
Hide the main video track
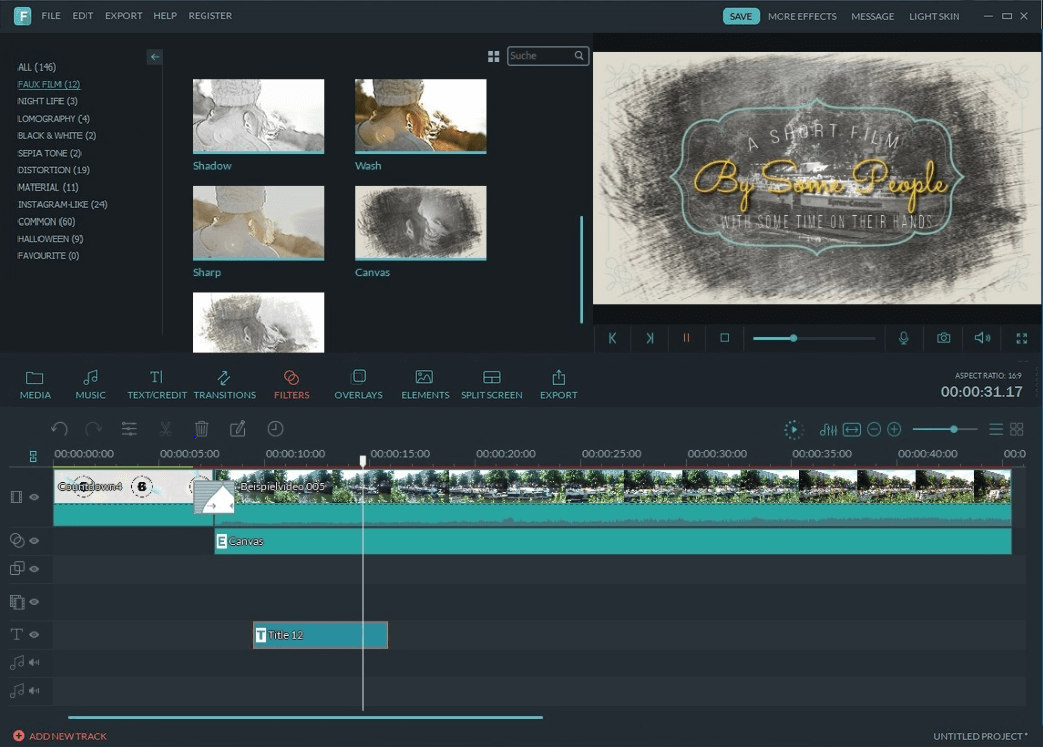(34, 497)
